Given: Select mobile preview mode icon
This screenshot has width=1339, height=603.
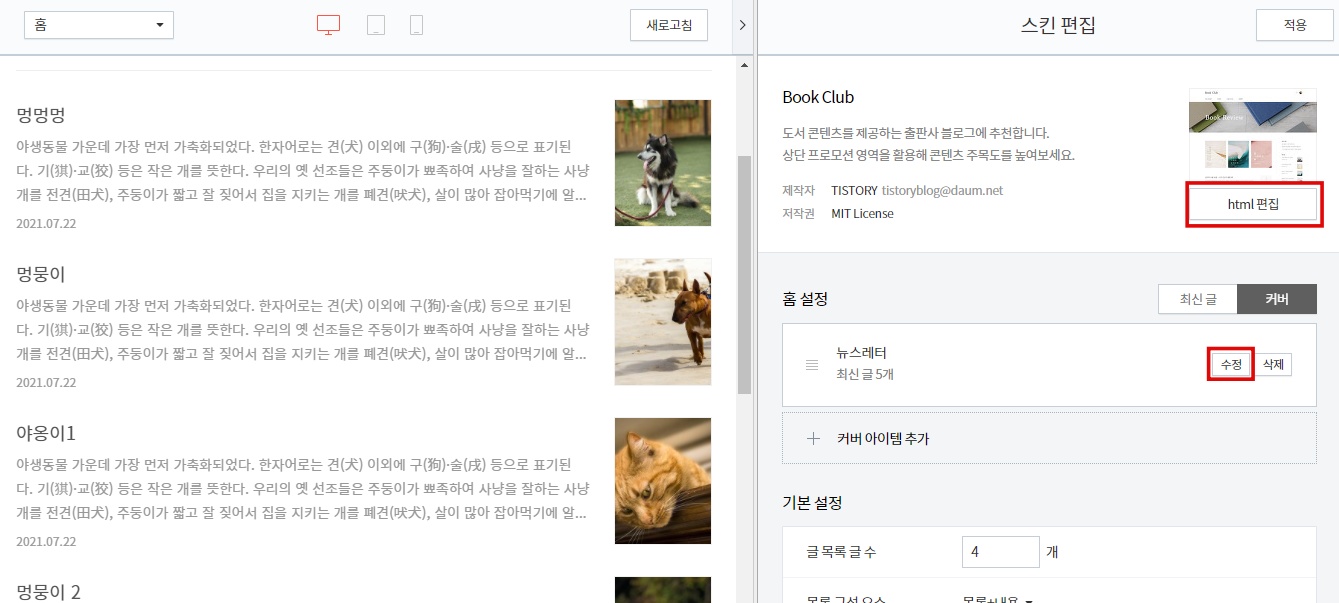Looking at the screenshot, I should click(416, 25).
